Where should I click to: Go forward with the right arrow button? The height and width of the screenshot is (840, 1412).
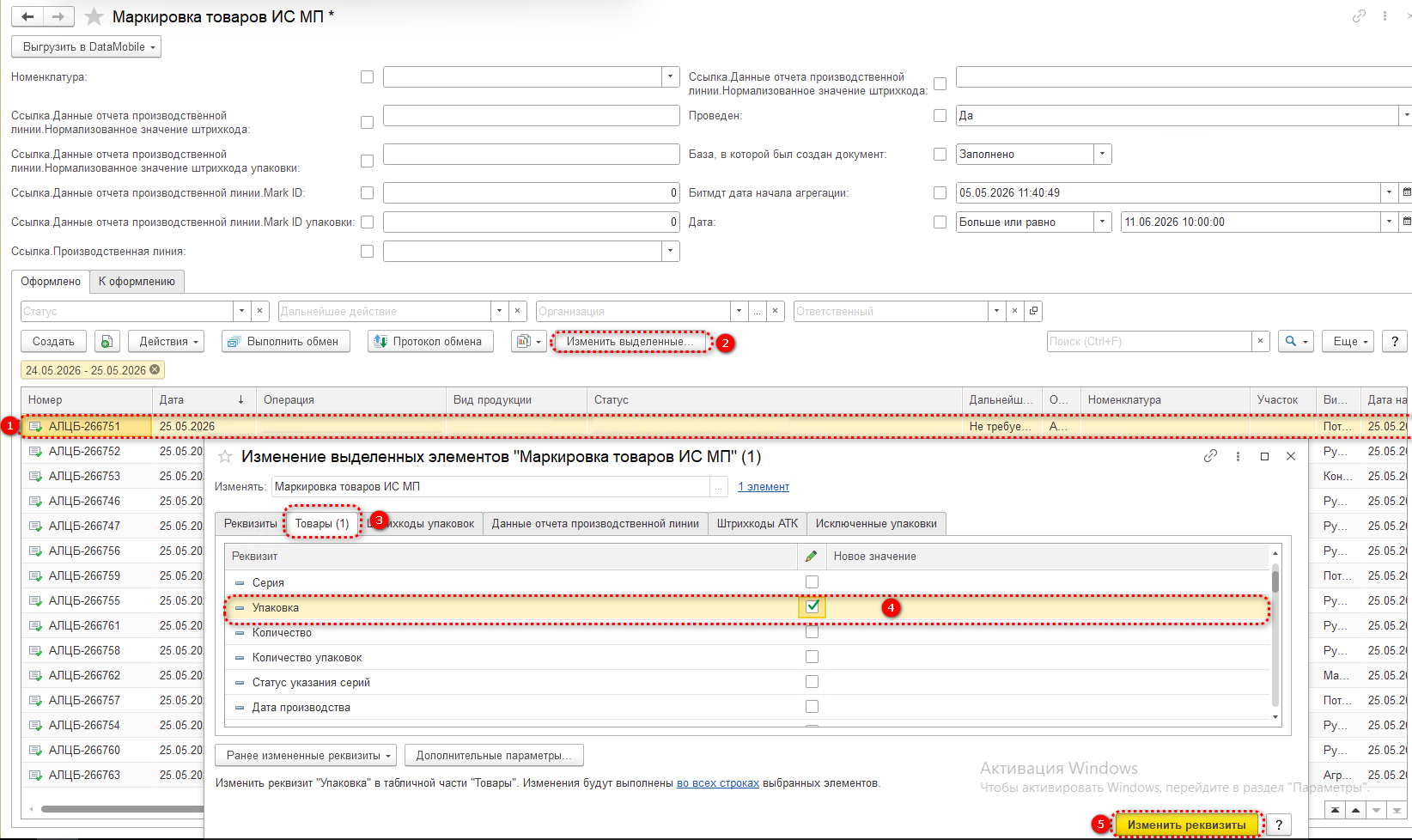[x=58, y=16]
